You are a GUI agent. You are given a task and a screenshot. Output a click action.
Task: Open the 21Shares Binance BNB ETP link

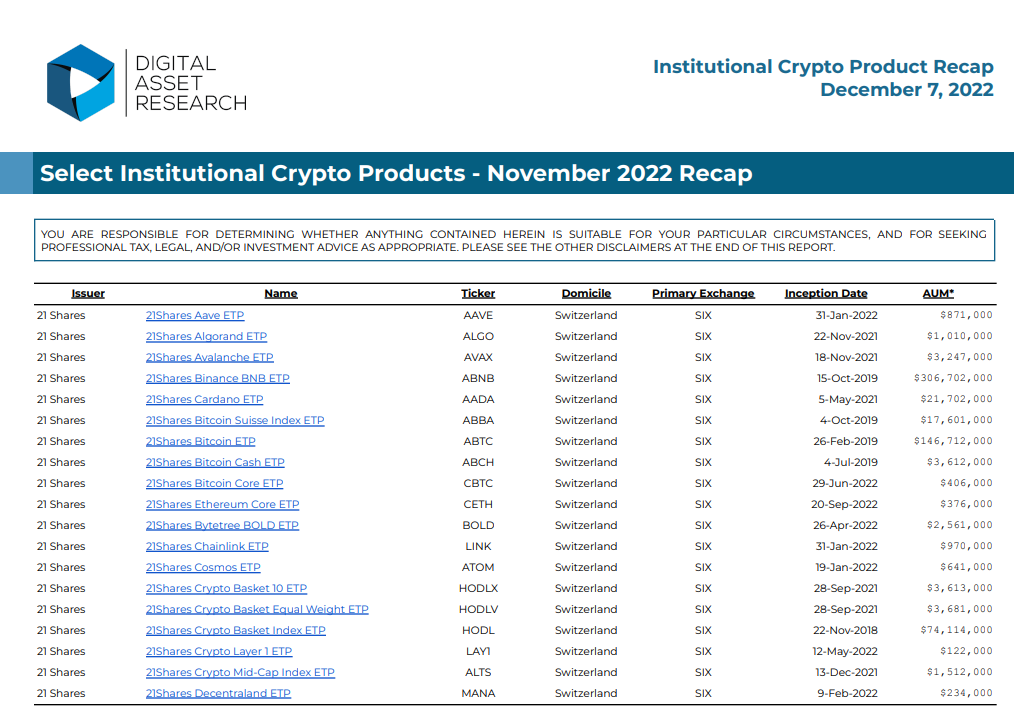pyautogui.click(x=217, y=378)
